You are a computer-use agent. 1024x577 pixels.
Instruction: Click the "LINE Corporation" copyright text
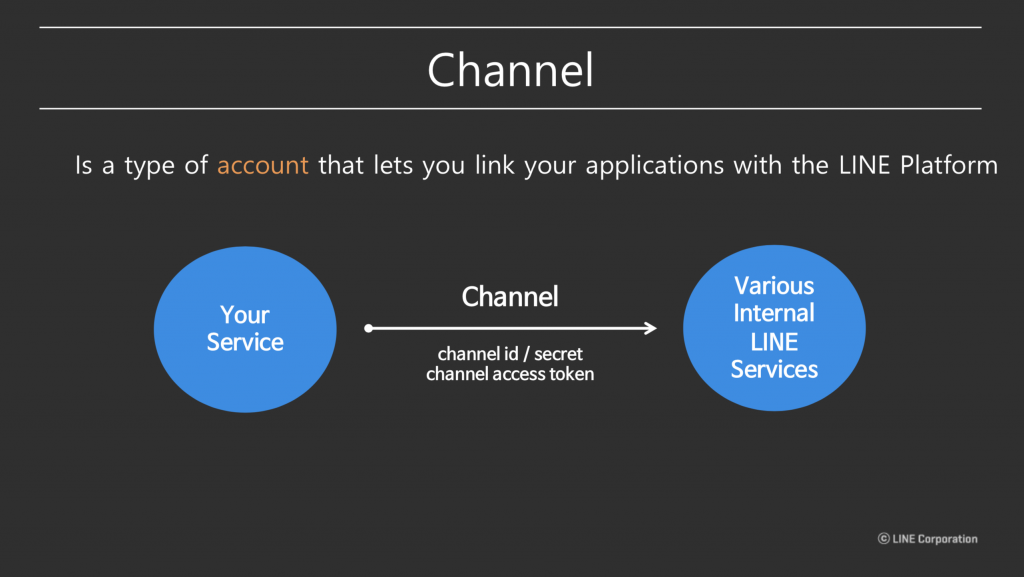click(x=927, y=538)
